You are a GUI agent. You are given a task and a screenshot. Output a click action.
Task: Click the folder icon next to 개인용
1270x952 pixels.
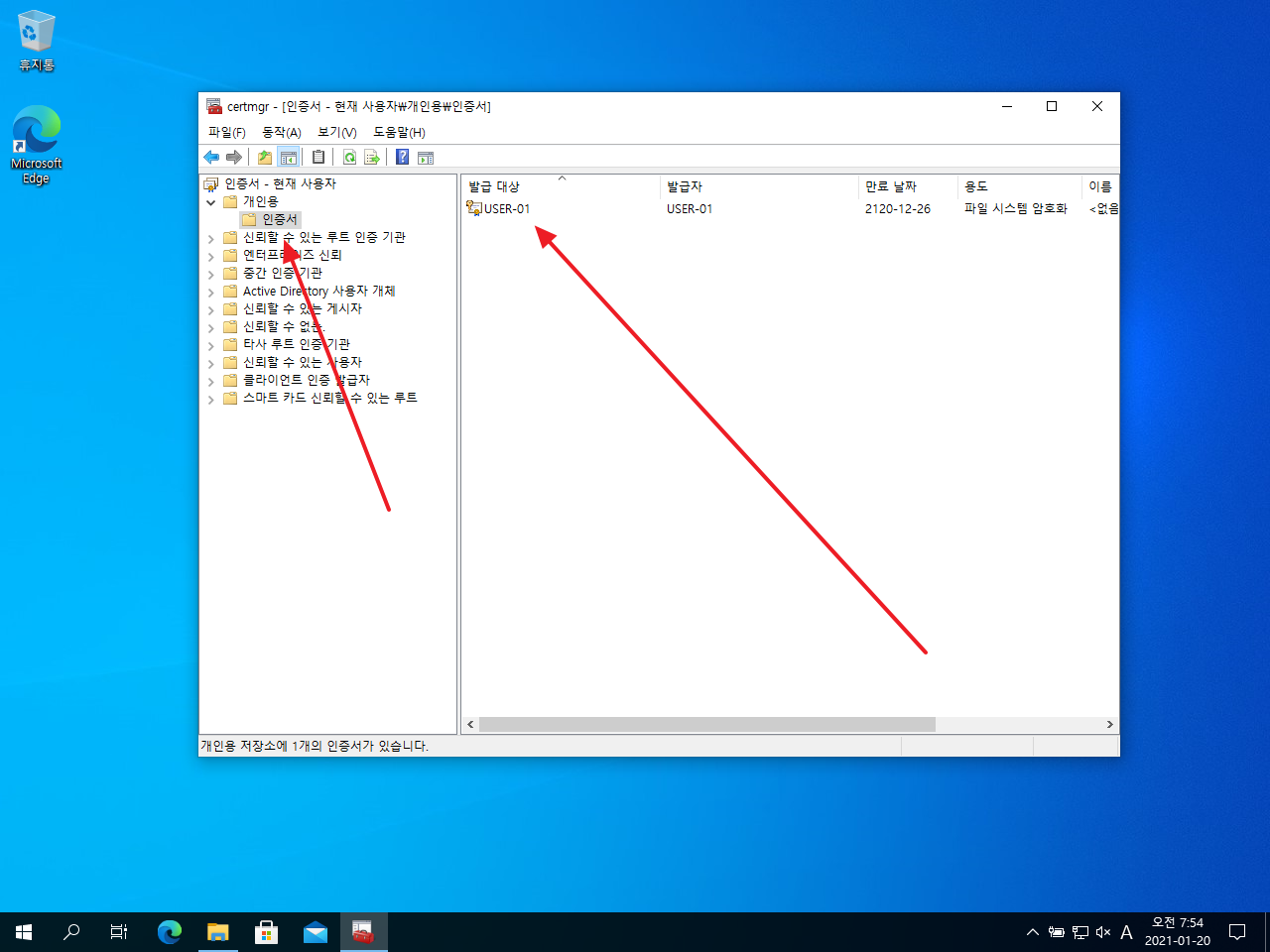point(230,201)
